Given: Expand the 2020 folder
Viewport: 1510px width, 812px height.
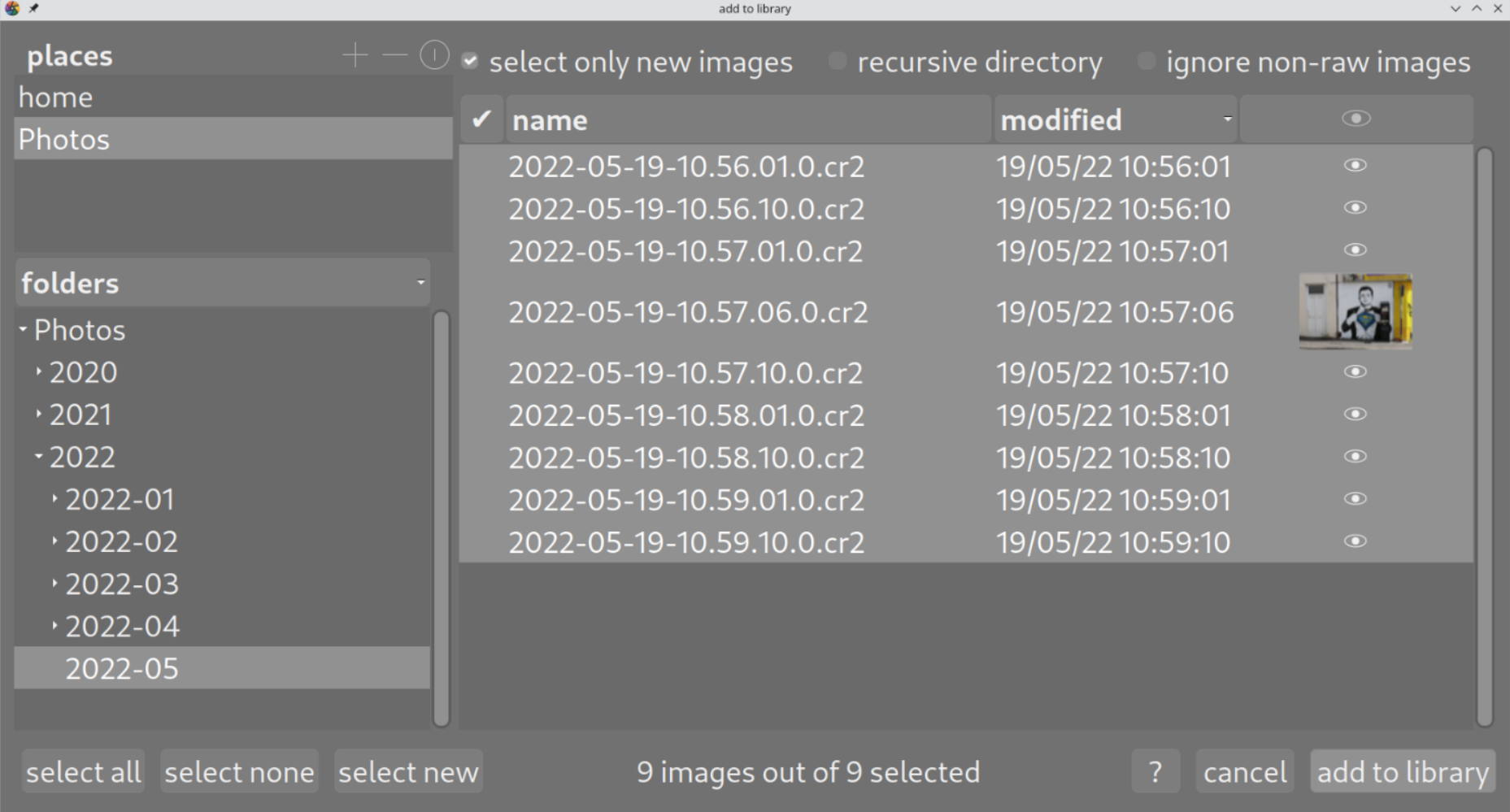Looking at the screenshot, I should point(38,371).
